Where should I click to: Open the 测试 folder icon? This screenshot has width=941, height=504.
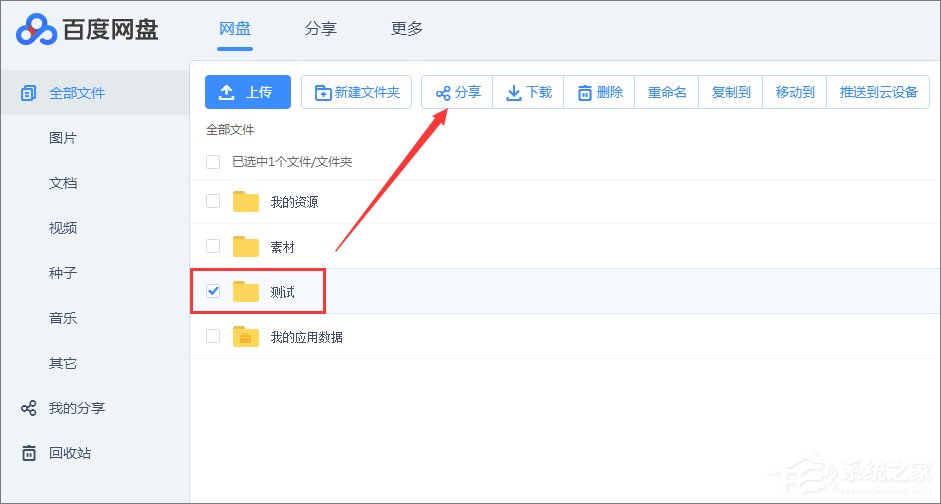click(x=246, y=292)
